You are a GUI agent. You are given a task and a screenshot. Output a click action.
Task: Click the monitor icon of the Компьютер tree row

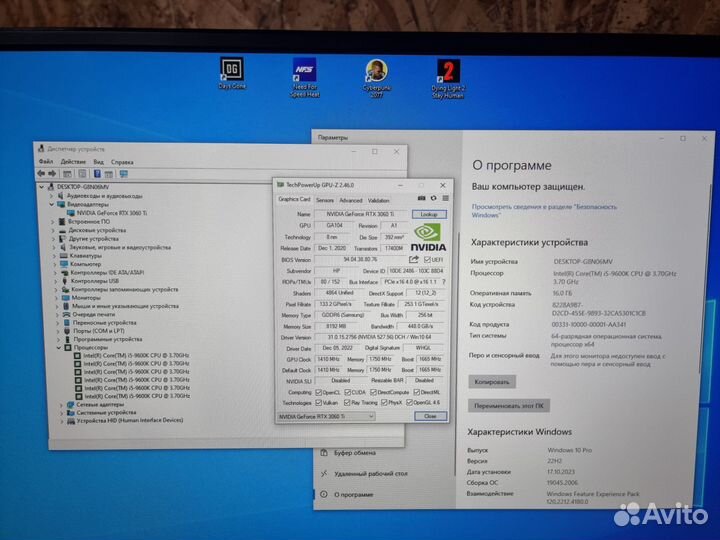pyautogui.click(x=64, y=264)
